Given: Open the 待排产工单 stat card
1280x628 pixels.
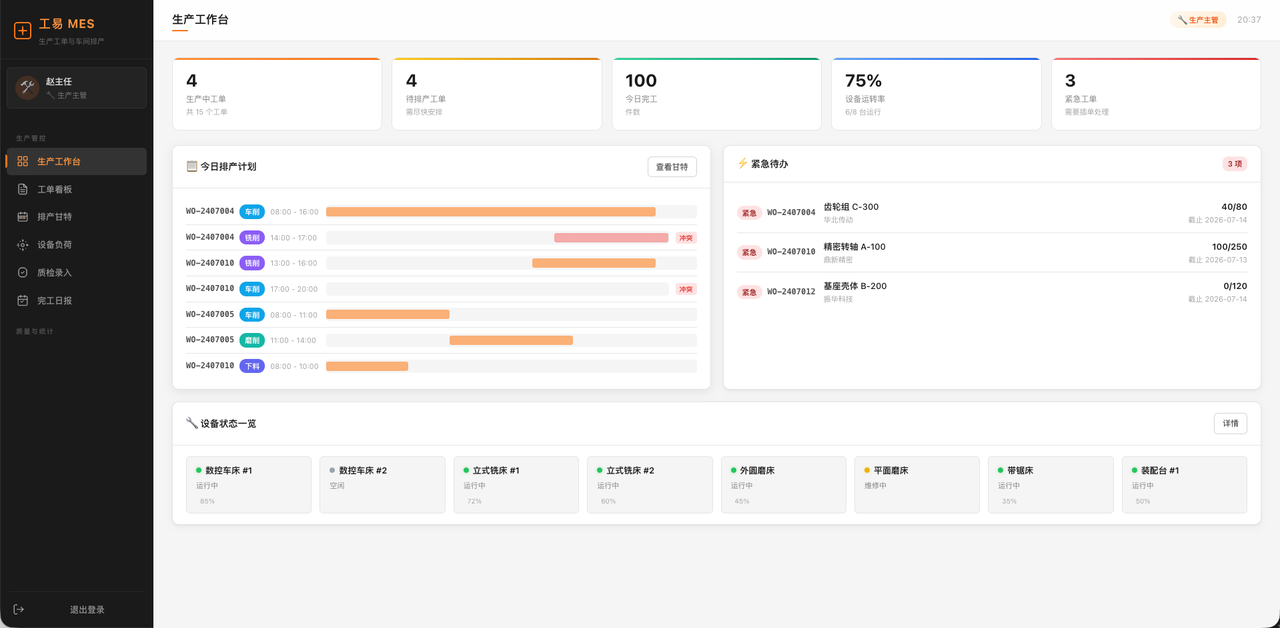Looking at the screenshot, I should tap(496, 94).
